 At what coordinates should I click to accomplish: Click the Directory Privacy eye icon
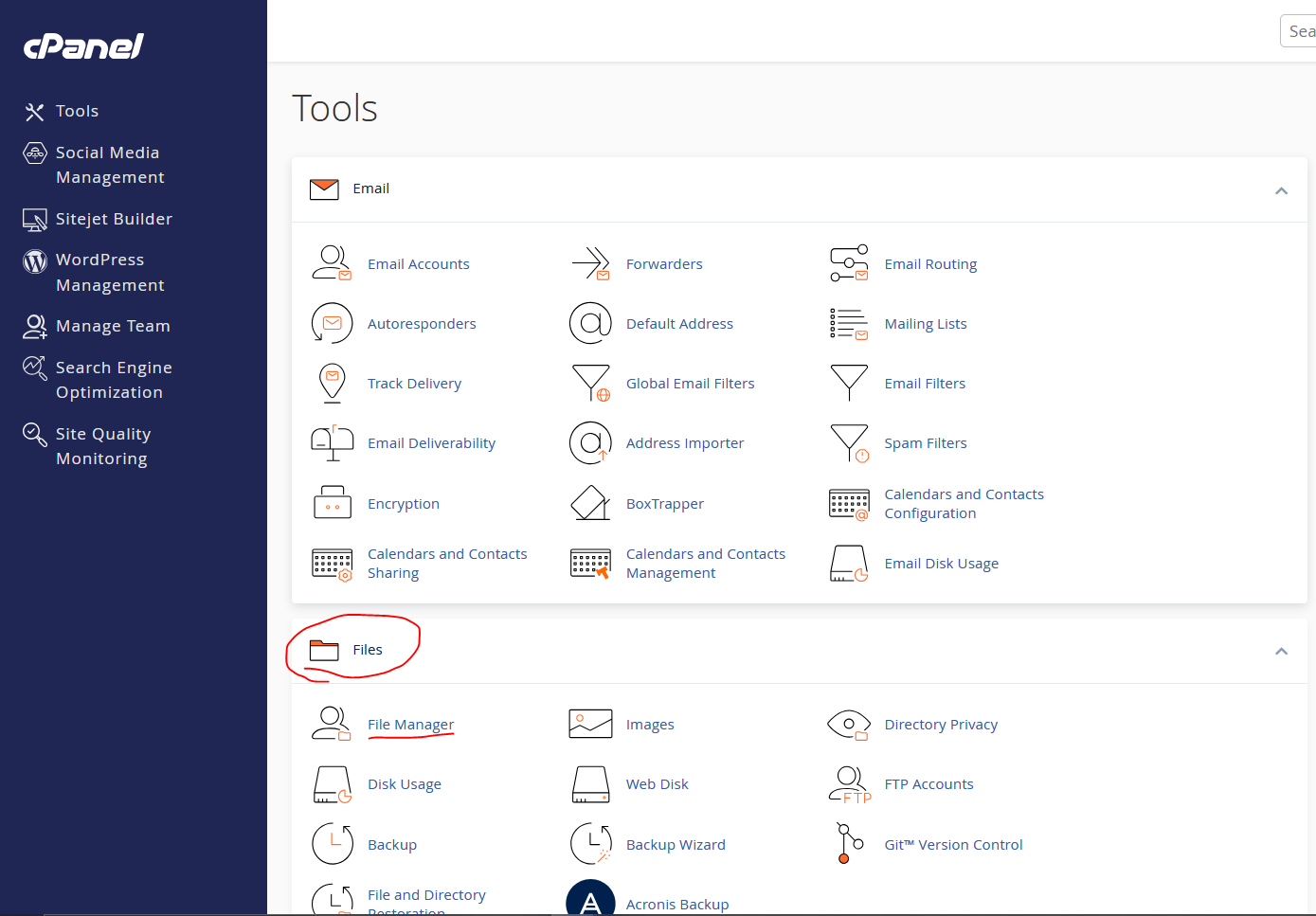[x=849, y=725]
